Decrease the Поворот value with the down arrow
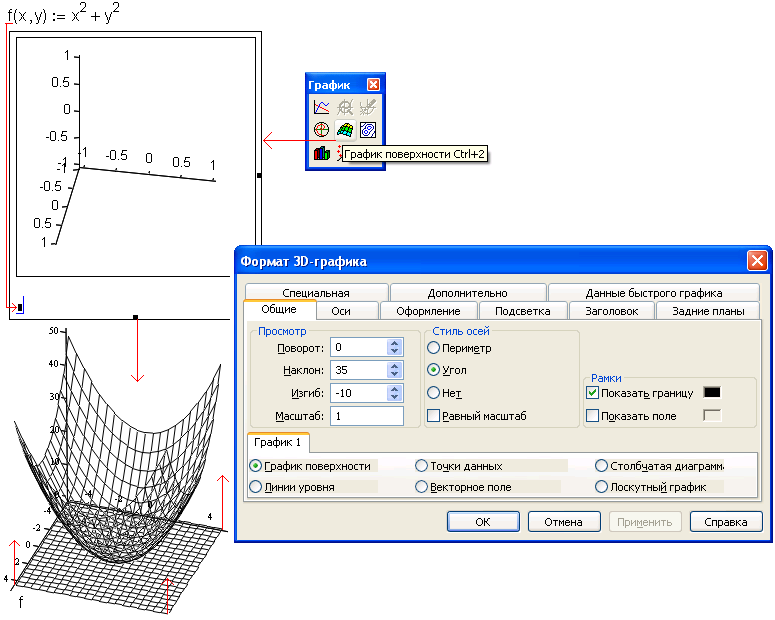Viewport: 775px width, 620px height. coord(394,351)
